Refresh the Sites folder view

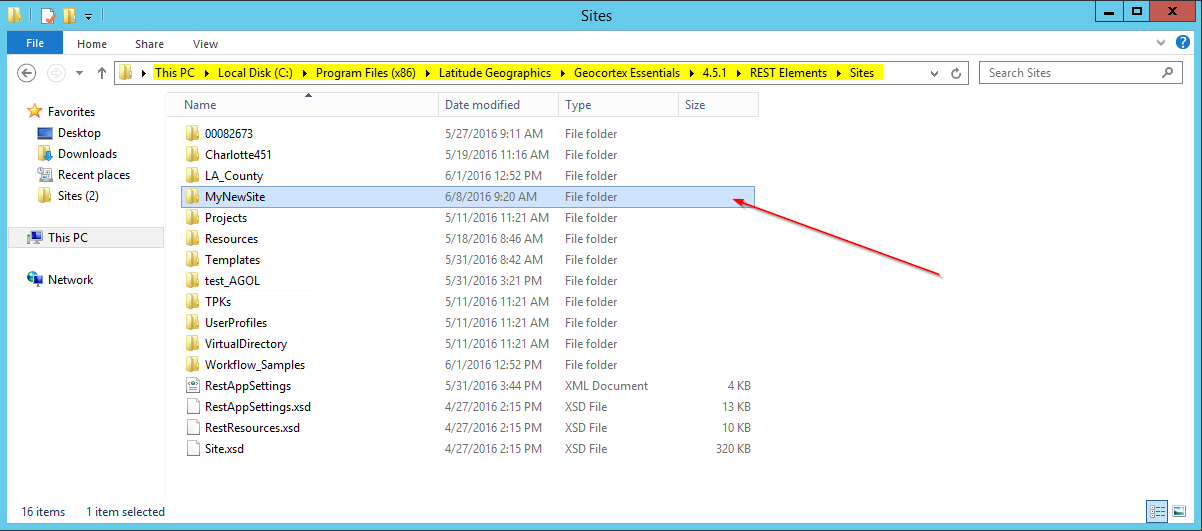(956, 73)
